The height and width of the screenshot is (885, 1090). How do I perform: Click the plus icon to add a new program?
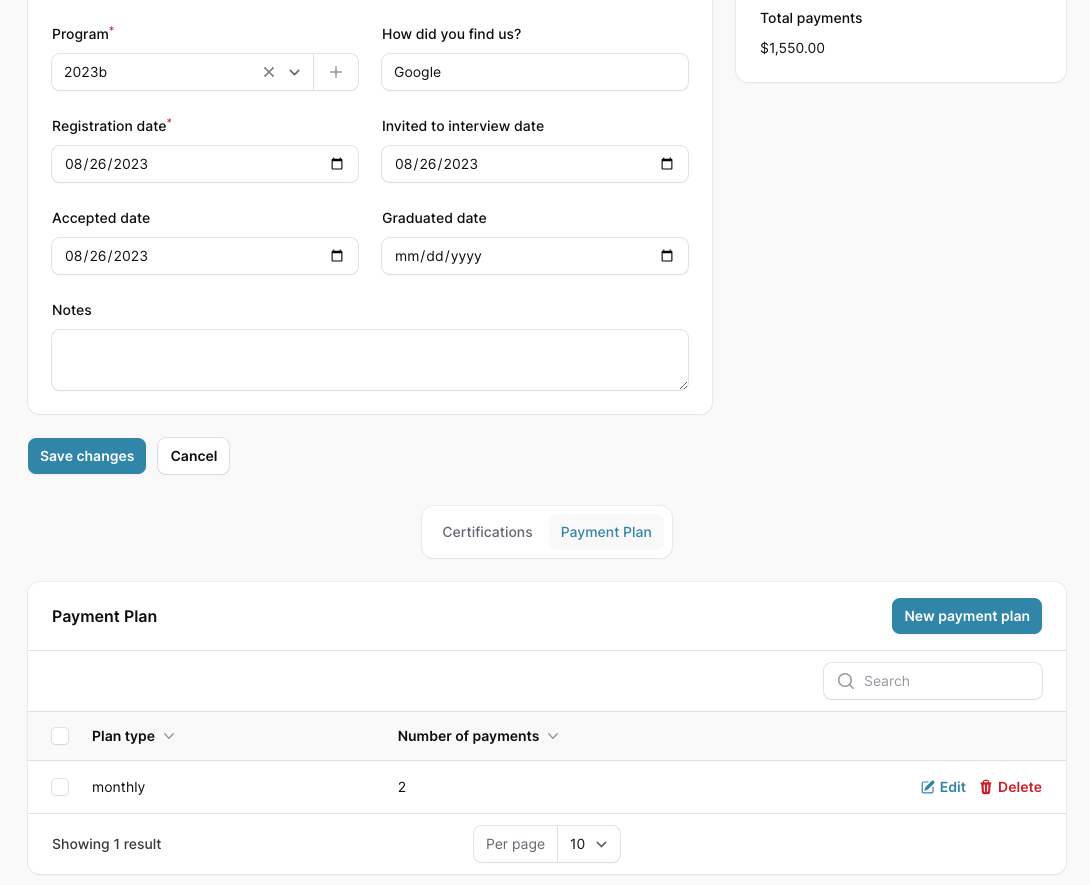(x=336, y=71)
